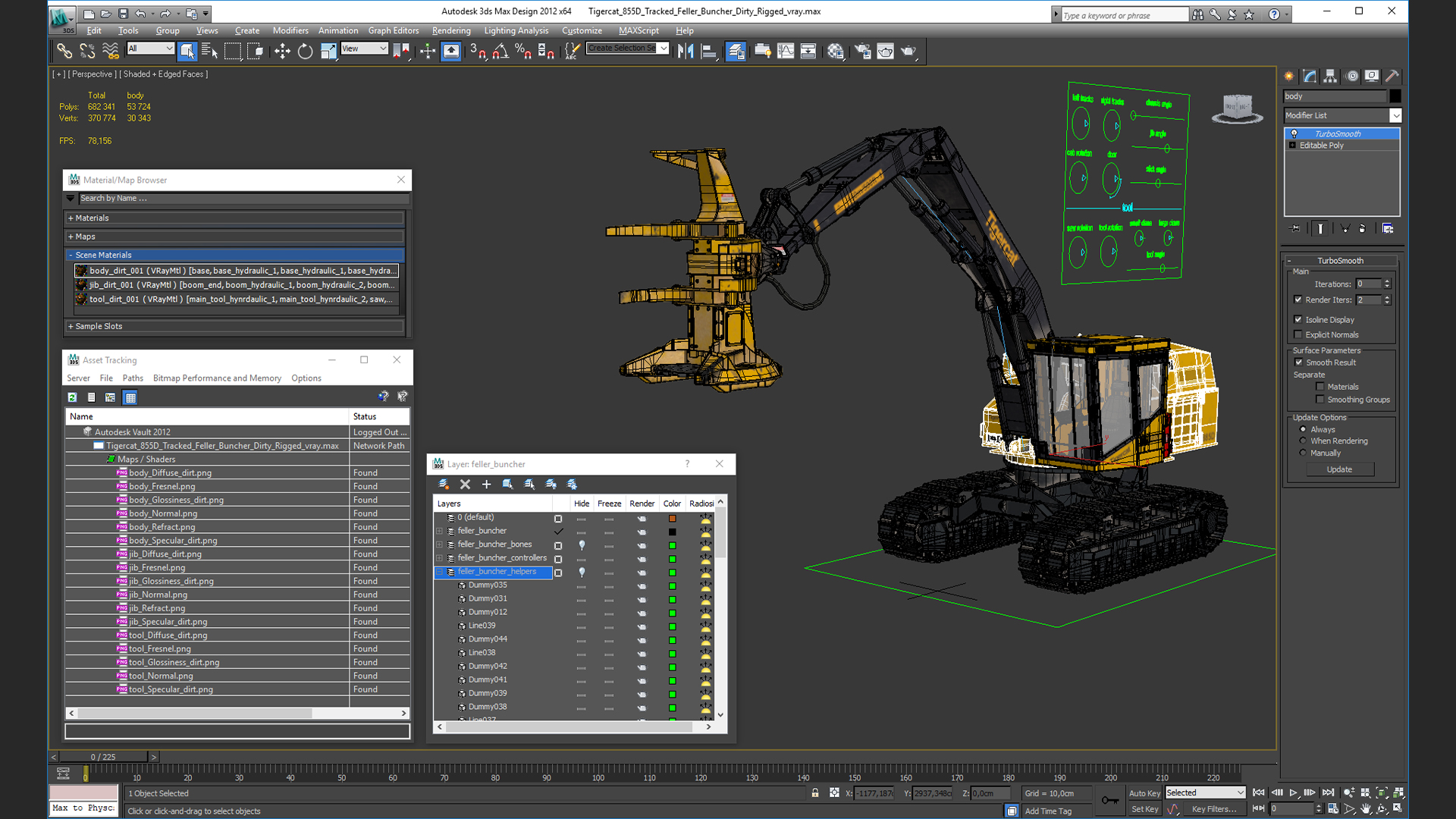Image resolution: width=1456 pixels, height=819 pixels.
Task: Expand the feller_buncher_controllers layer
Action: 439,558
